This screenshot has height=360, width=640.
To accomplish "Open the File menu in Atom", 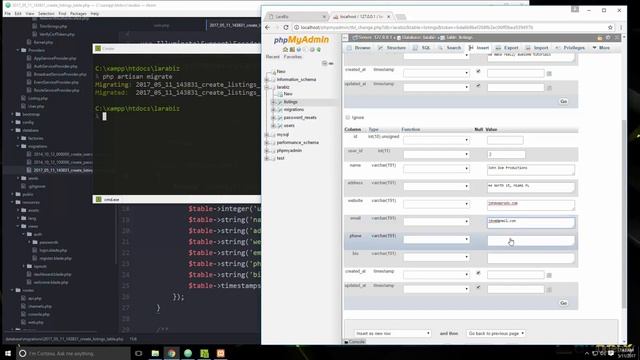I will tap(8, 13).
